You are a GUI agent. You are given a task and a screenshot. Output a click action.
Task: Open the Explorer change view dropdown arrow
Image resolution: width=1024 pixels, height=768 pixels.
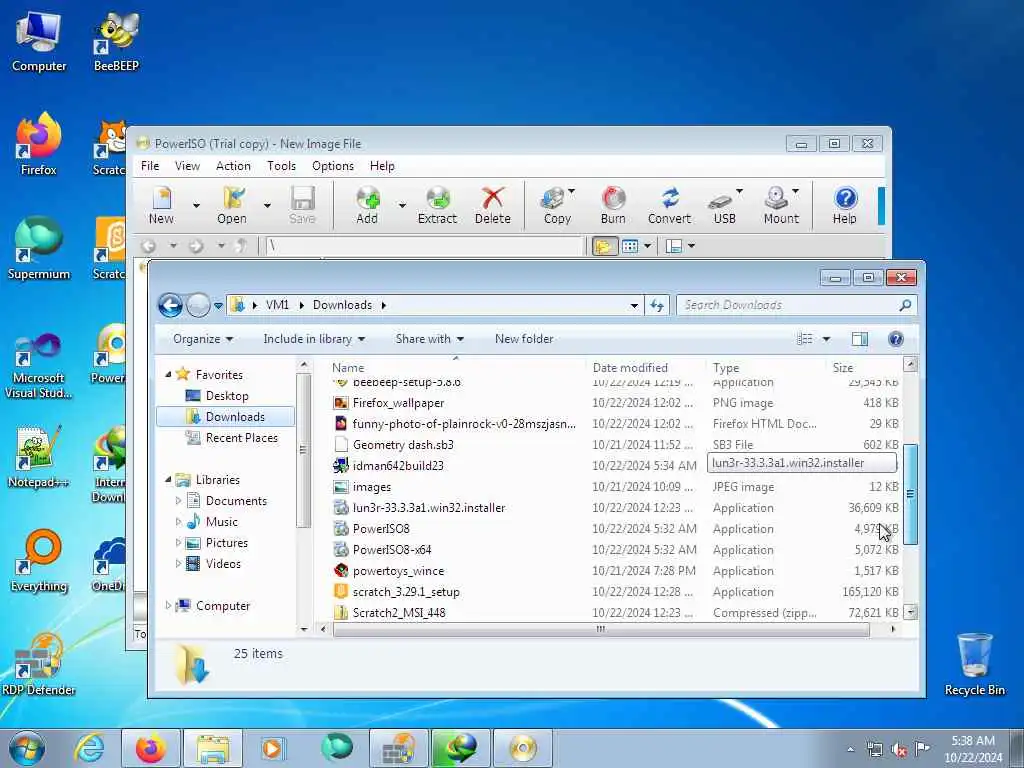826,339
